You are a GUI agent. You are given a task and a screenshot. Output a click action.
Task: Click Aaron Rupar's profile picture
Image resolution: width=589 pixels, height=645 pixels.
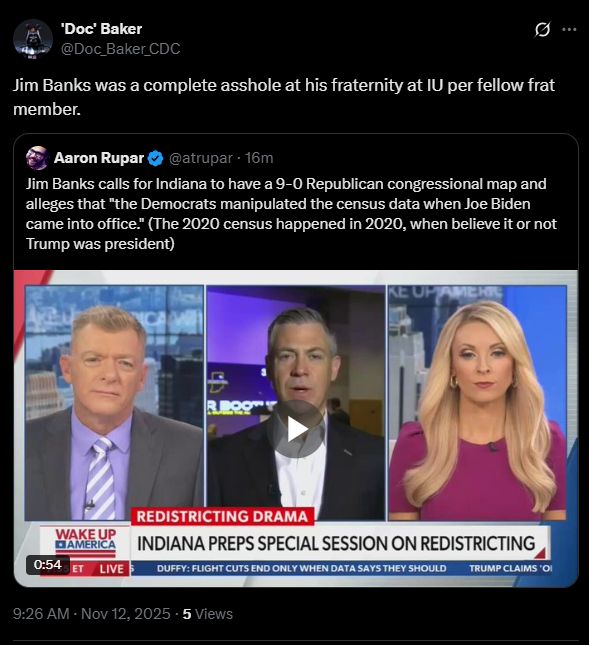point(37,158)
